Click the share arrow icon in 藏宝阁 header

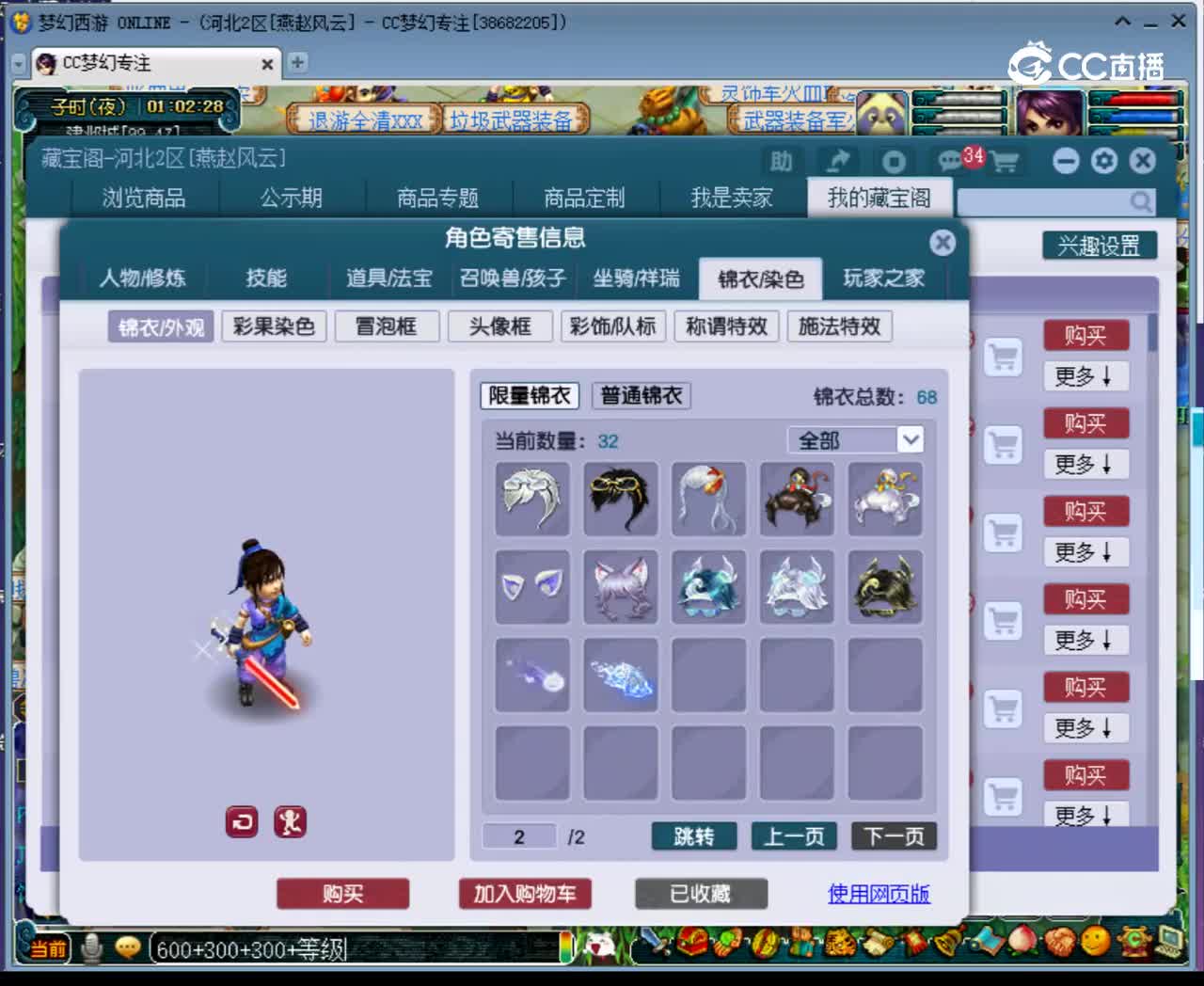(837, 161)
